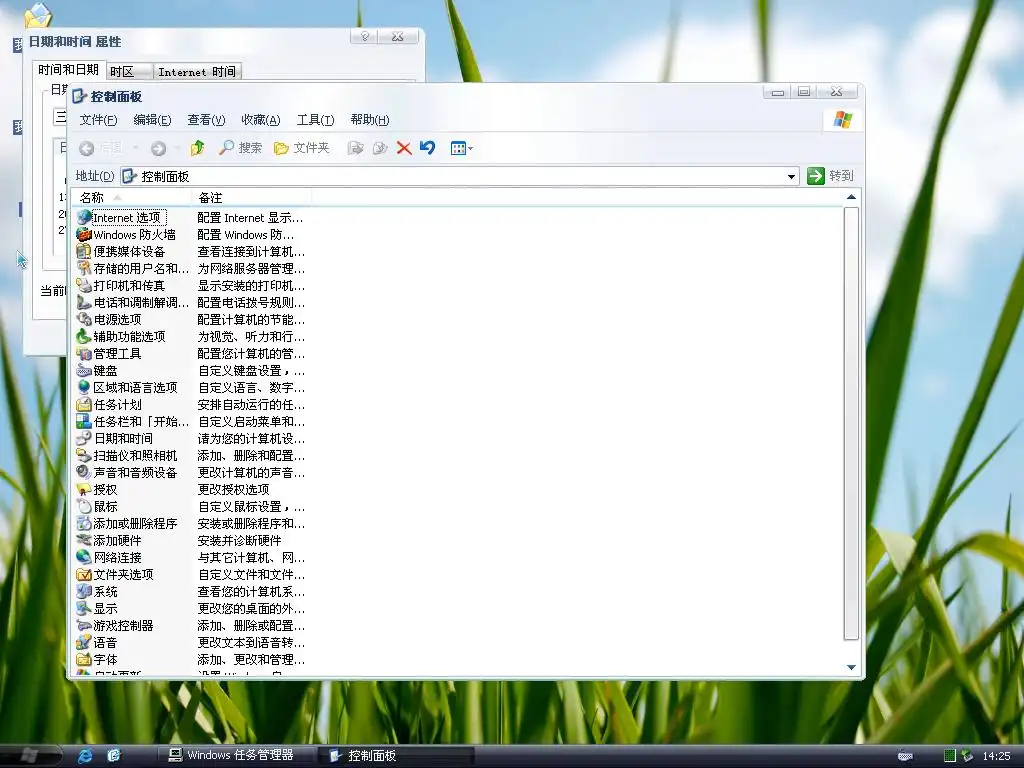Image resolution: width=1024 pixels, height=768 pixels.
Task: Open 电源选项 icon
Action: click(x=84, y=319)
